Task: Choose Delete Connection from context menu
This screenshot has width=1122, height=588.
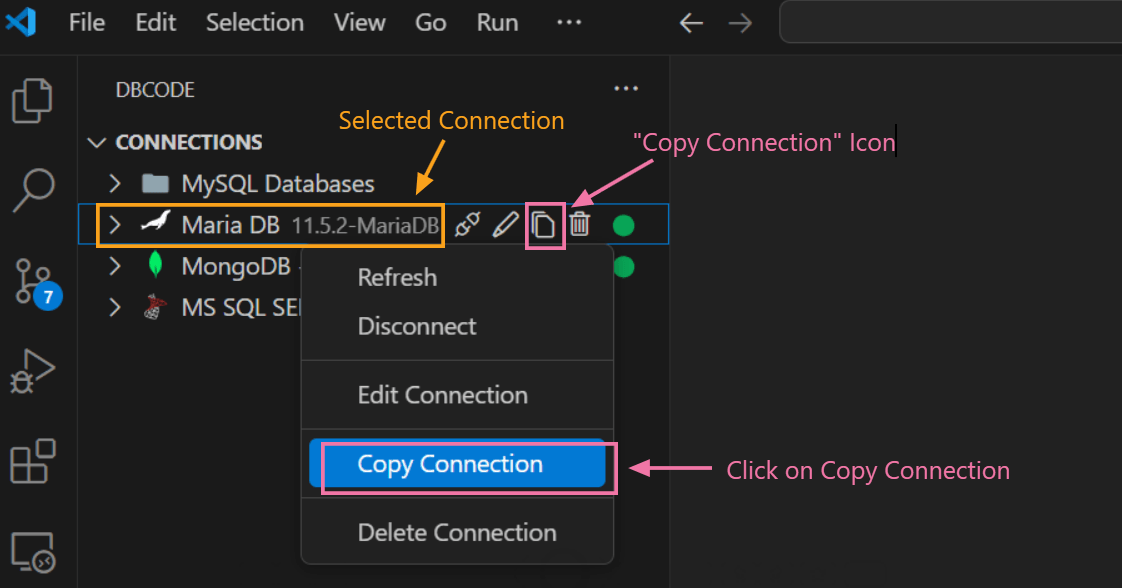Action: [457, 532]
